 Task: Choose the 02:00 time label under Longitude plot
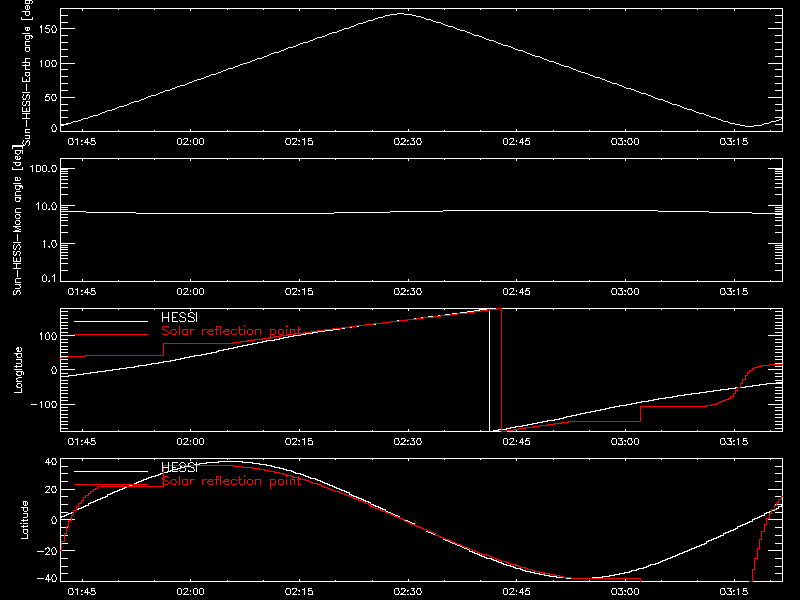point(190,442)
